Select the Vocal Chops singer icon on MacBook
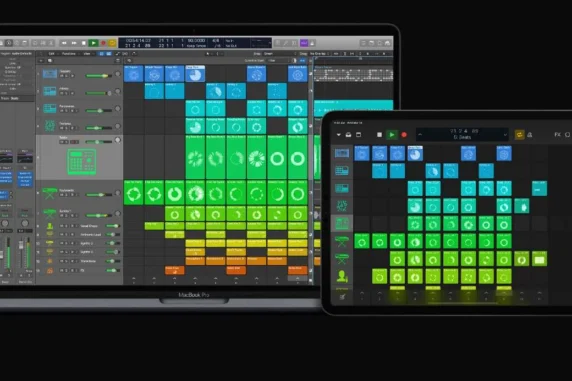Screen dimensions: 572x381 pyautogui.click(x=50, y=226)
